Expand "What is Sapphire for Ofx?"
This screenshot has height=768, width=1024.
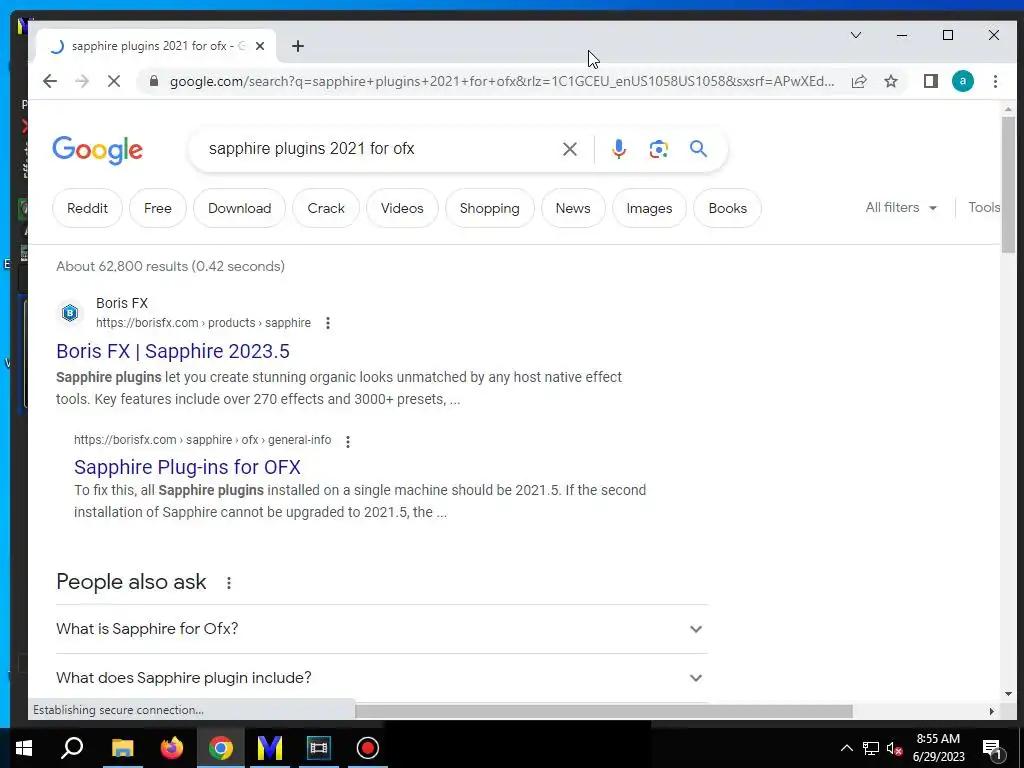point(381,629)
